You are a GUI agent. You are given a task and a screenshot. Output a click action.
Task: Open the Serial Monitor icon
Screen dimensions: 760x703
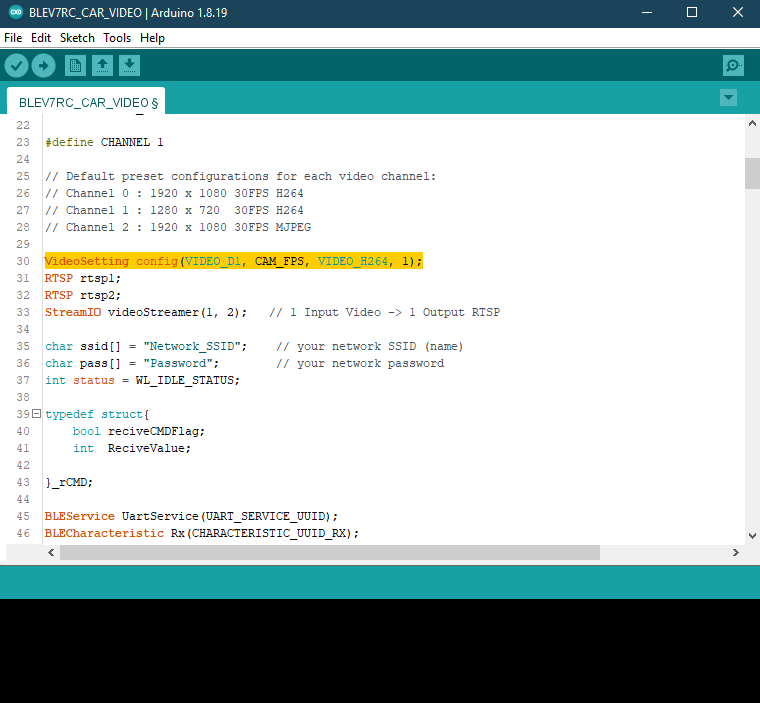click(x=733, y=66)
